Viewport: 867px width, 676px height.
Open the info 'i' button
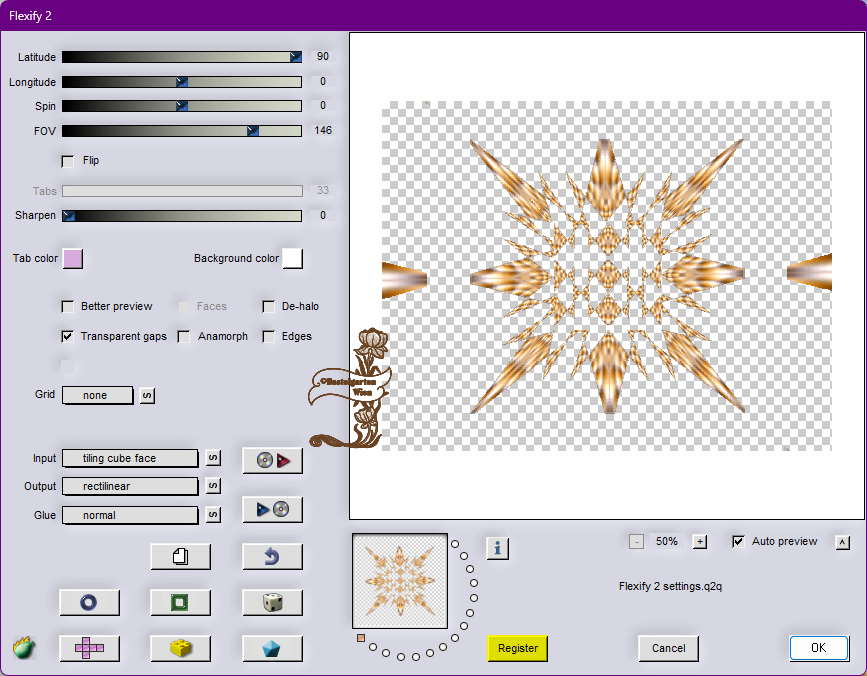point(498,547)
